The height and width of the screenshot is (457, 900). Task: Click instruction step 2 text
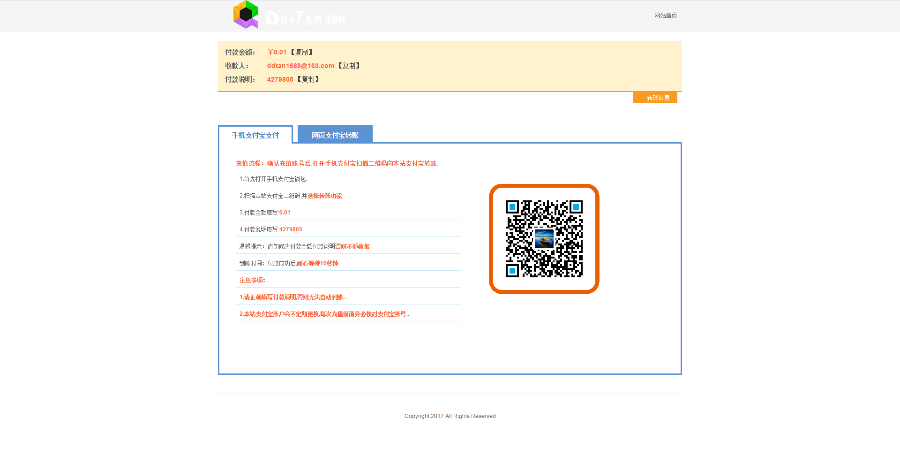pos(290,196)
